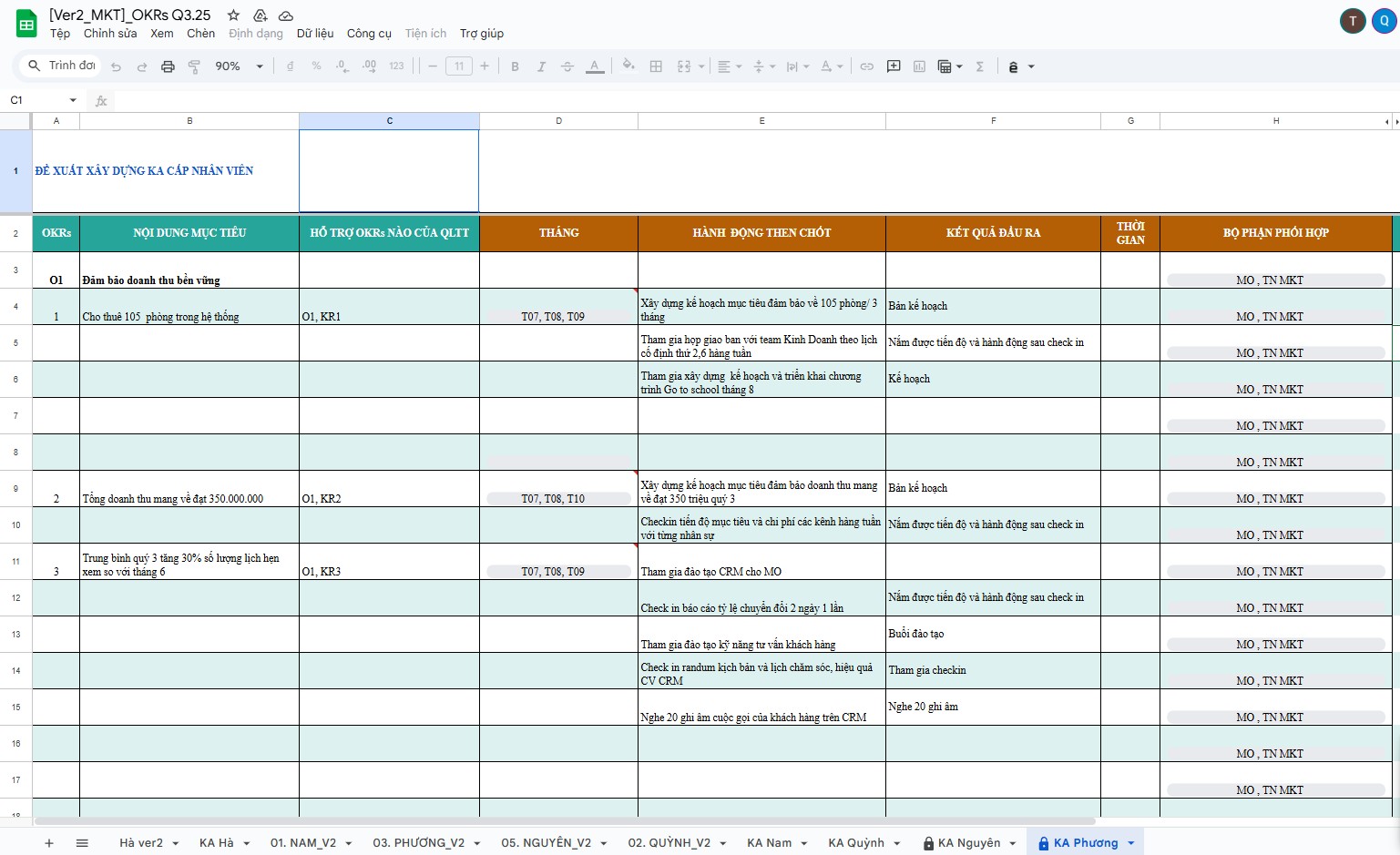This screenshot has width=1400, height=855.
Task: Click the T07, T08, T10 chip in column D
Action: [x=558, y=499]
